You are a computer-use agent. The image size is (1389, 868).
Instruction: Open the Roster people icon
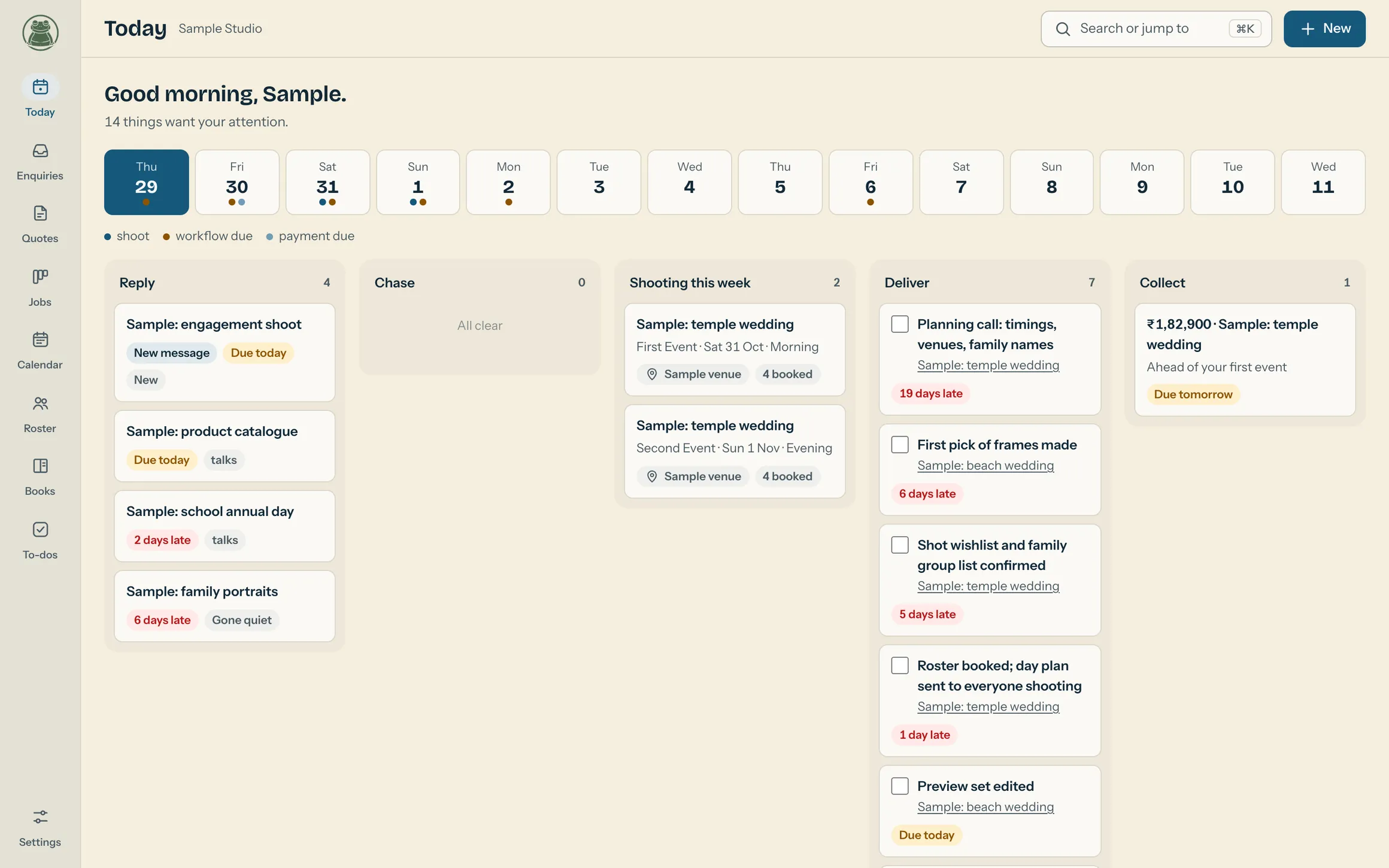tap(40, 403)
